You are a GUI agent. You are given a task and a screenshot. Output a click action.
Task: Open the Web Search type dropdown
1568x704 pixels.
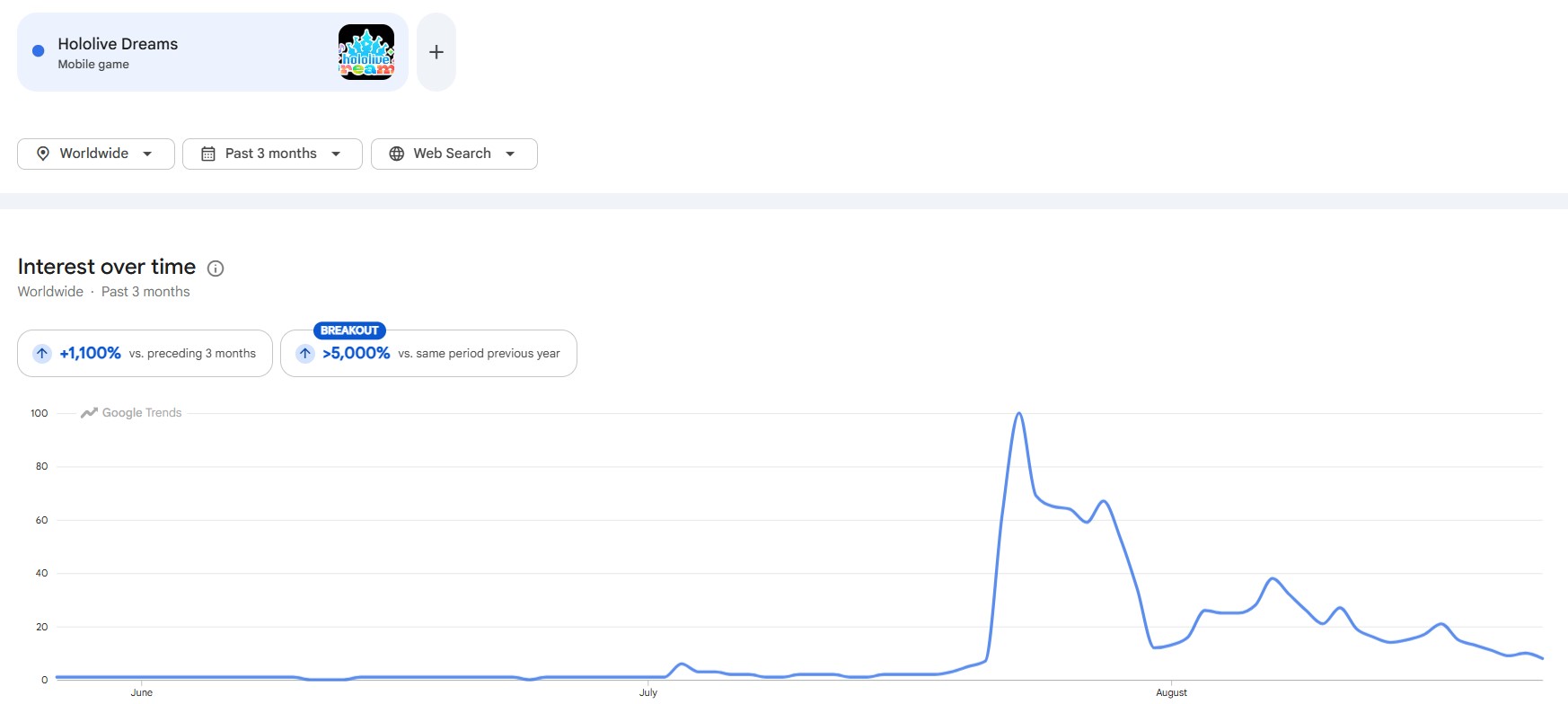pos(454,154)
